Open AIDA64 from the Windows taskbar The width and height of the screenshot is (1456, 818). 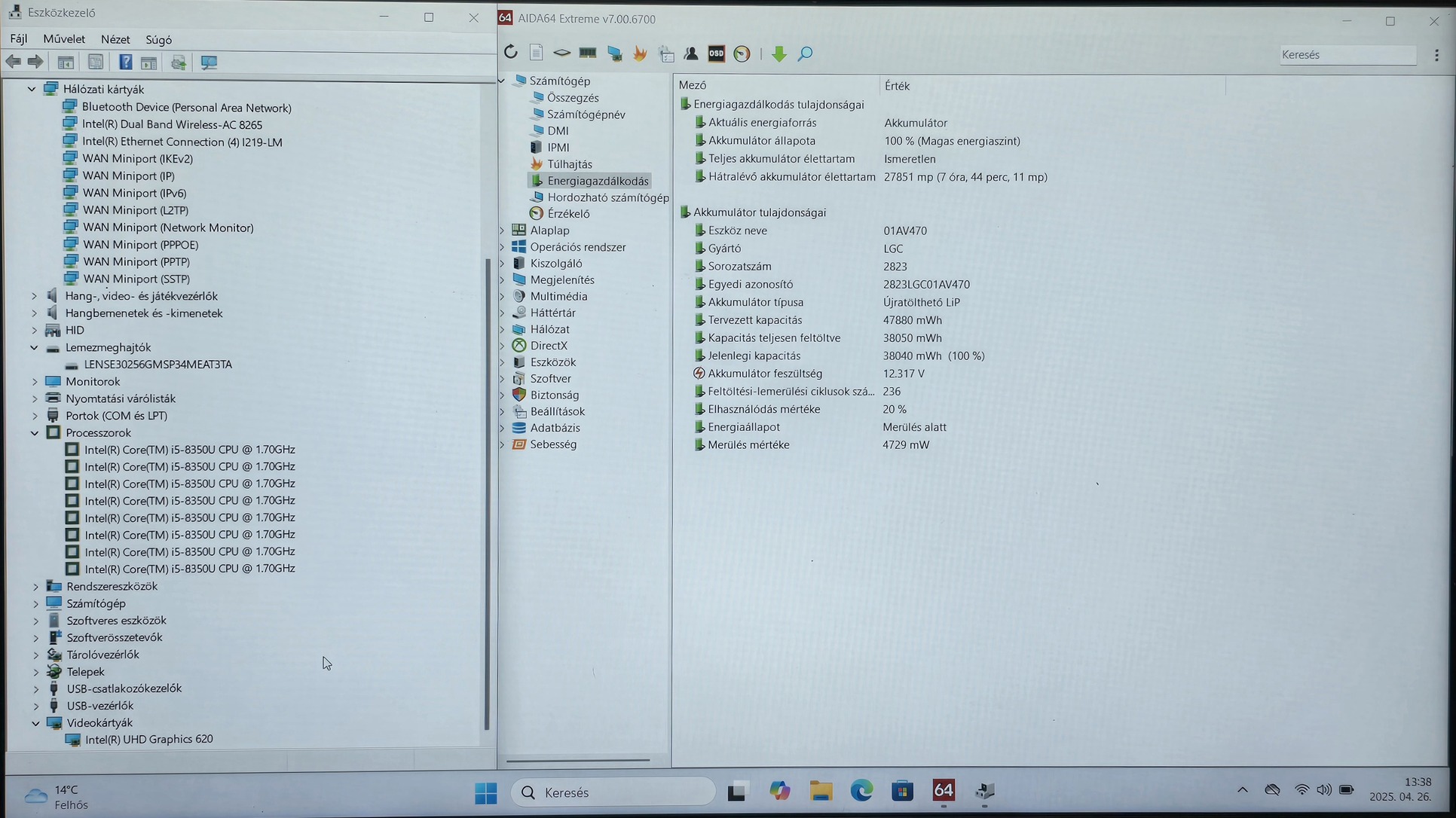[943, 791]
